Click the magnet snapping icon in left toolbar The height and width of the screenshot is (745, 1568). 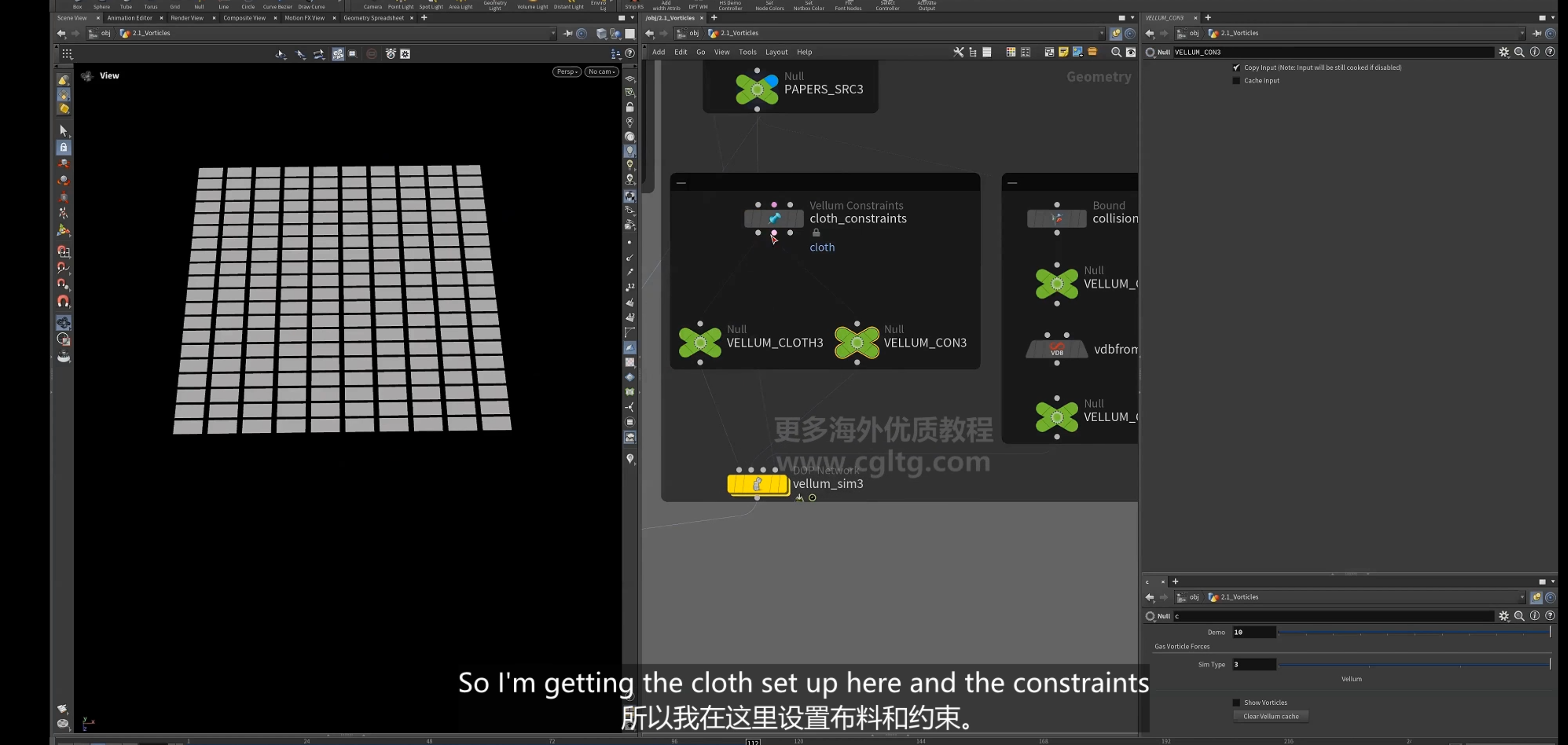(x=64, y=301)
